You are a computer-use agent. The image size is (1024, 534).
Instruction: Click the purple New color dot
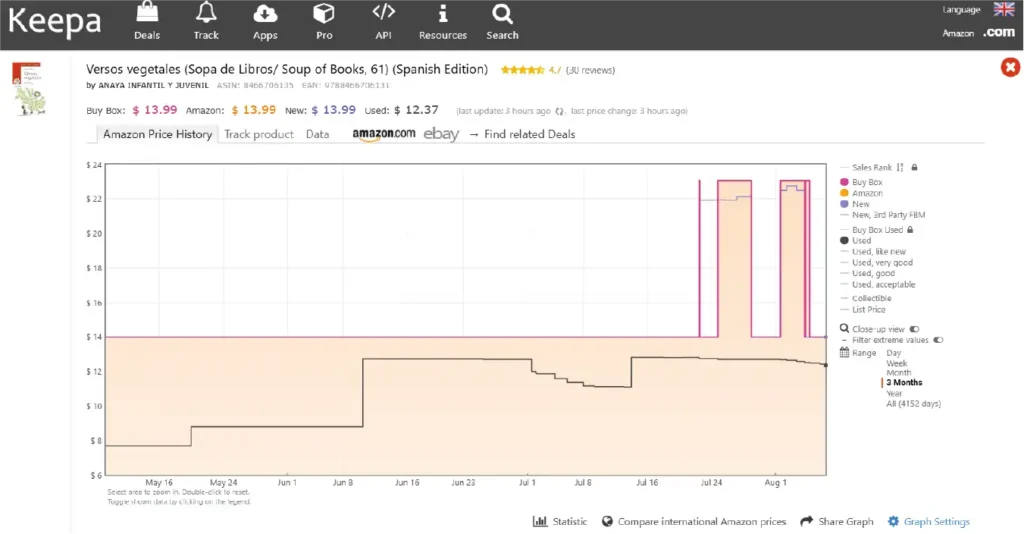[x=844, y=204]
